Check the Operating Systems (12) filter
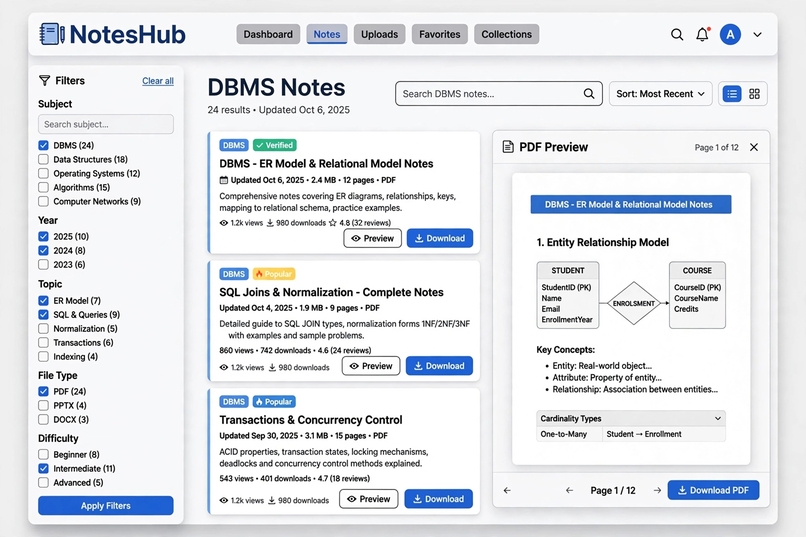The width and height of the screenshot is (806, 537). [44, 173]
